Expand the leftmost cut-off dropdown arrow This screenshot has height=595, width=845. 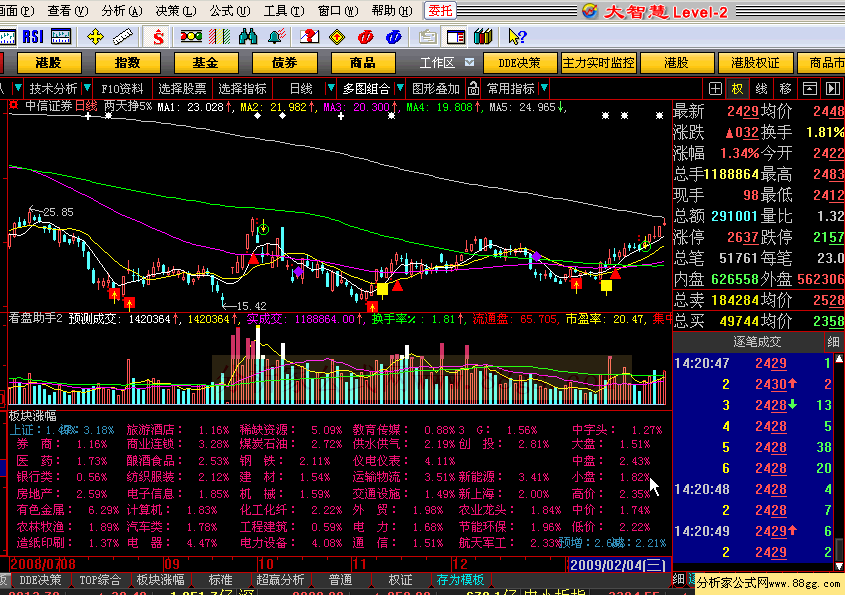pyautogui.click(x=18, y=88)
